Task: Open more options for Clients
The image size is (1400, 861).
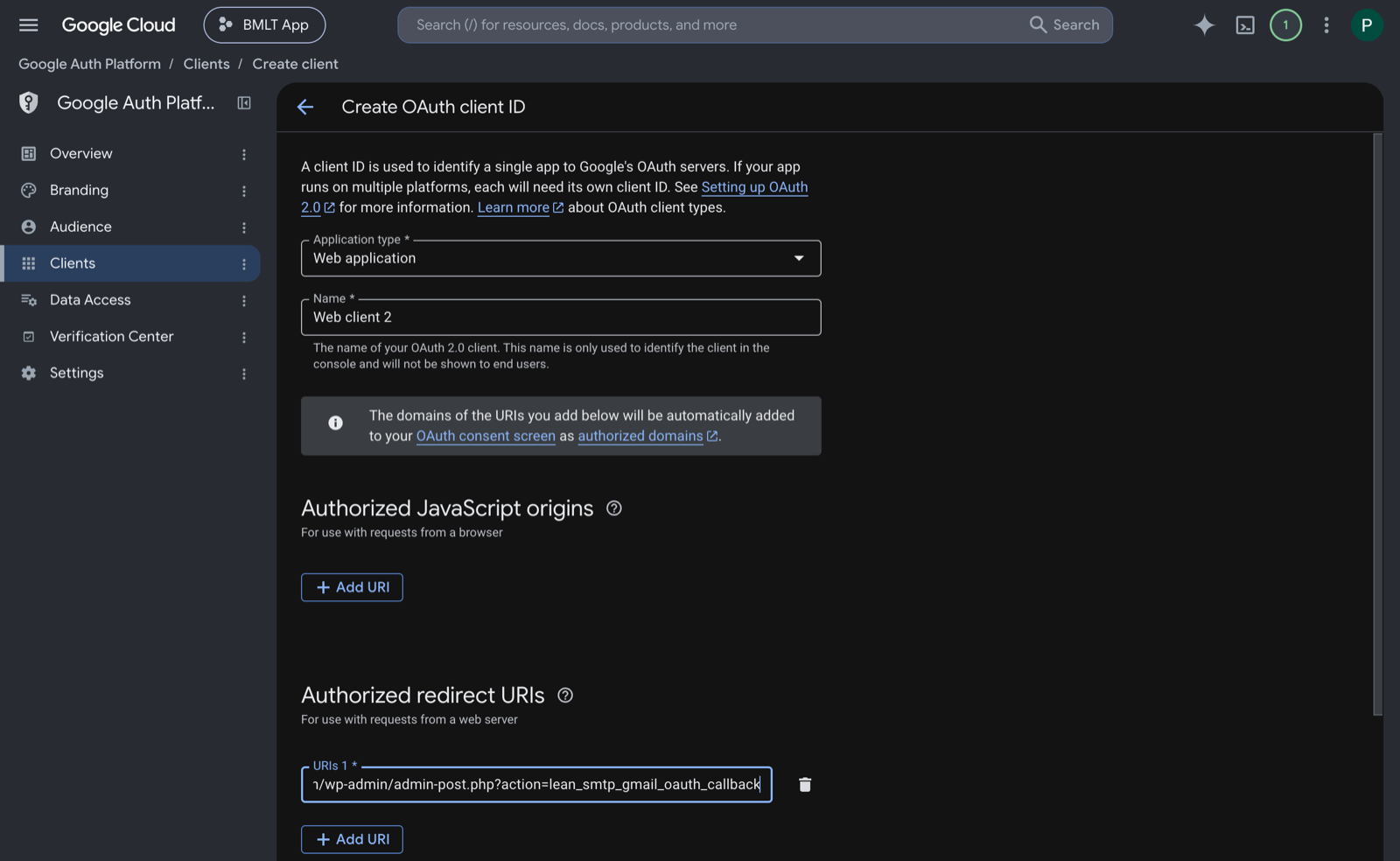Action: (244, 264)
